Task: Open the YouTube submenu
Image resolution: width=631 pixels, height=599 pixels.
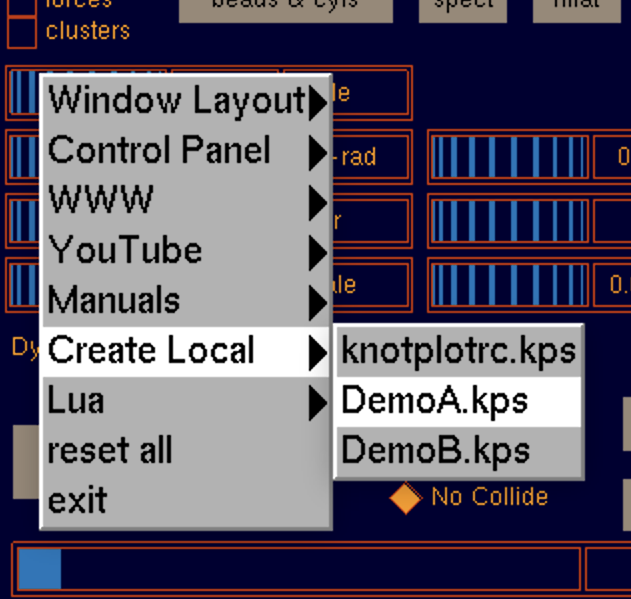Action: pyautogui.click(x=187, y=251)
